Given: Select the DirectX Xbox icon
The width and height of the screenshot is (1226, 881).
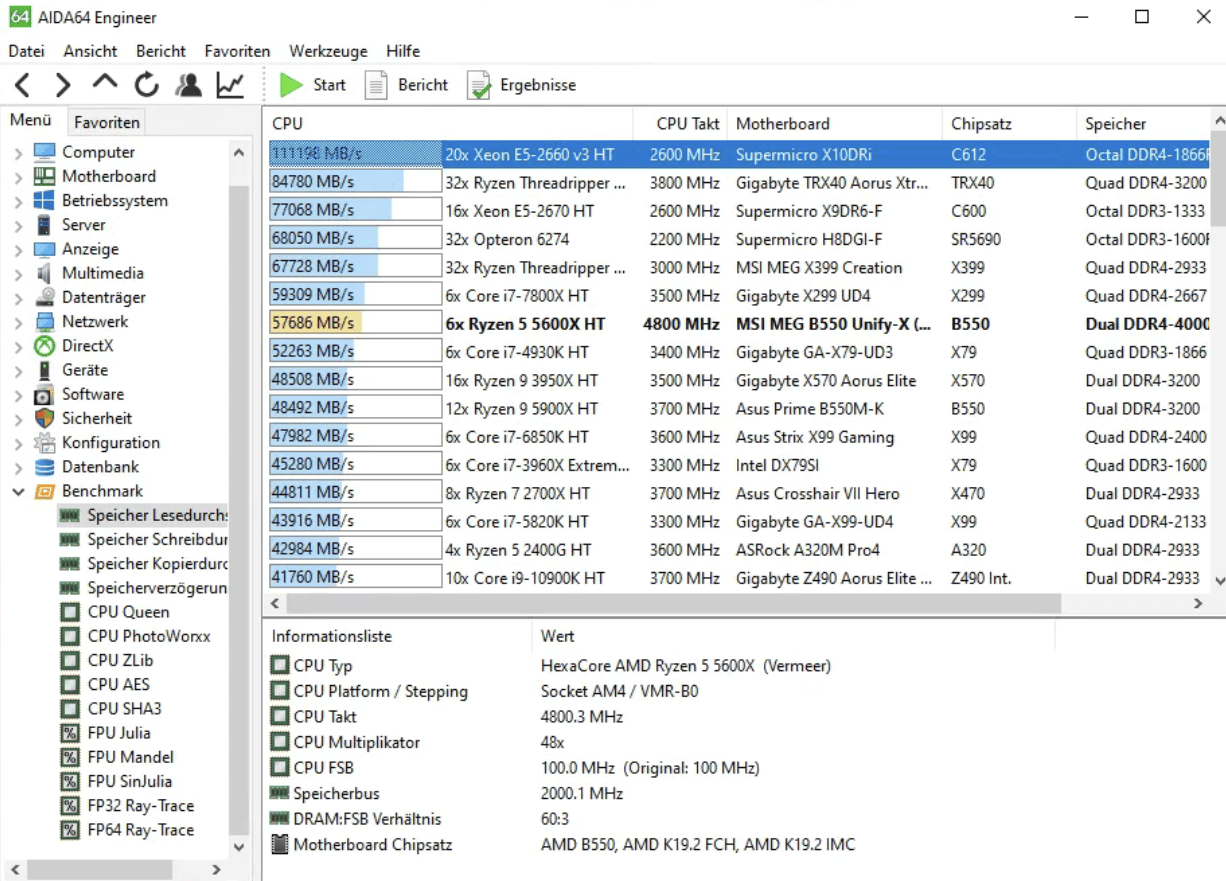Looking at the screenshot, I should click(45, 346).
